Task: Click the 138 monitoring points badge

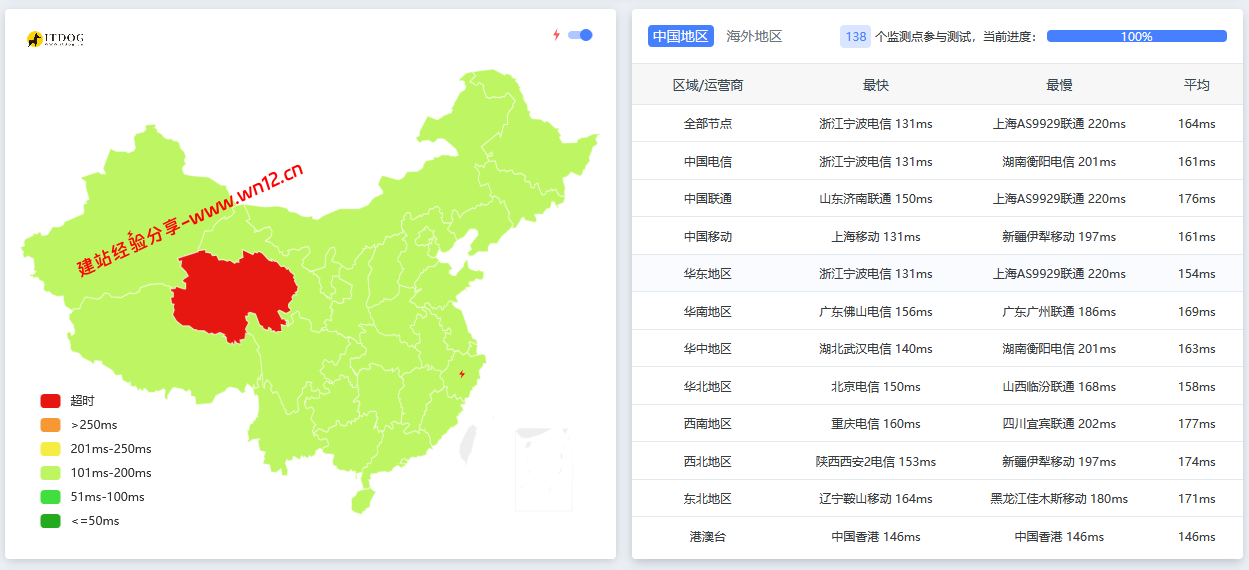Action: click(x=855, y=36)
